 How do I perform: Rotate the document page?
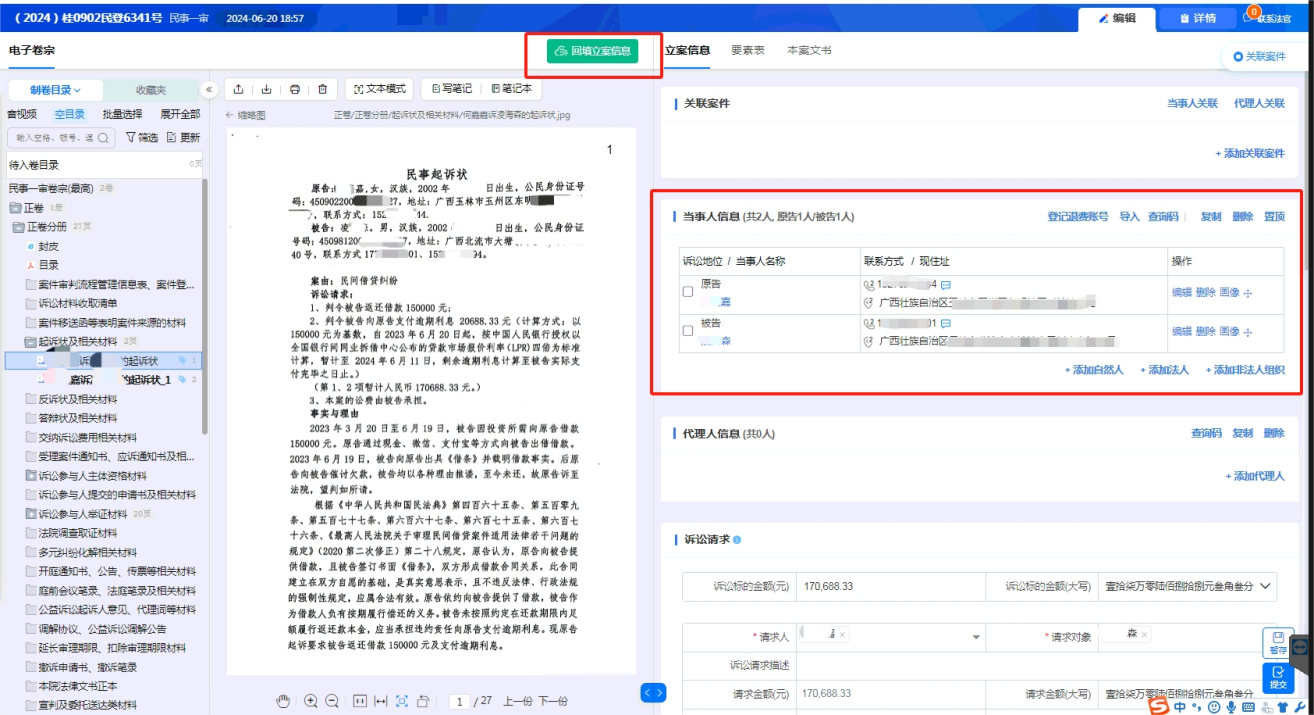(x=423, y=701)
